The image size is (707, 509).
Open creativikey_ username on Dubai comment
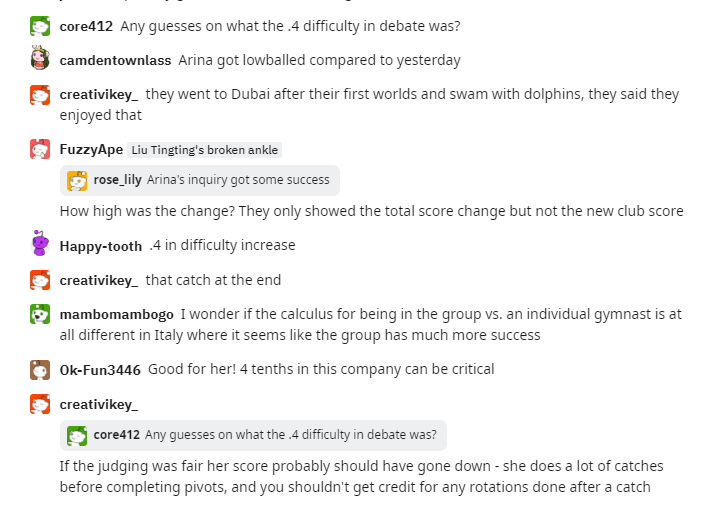coord(98,94)
